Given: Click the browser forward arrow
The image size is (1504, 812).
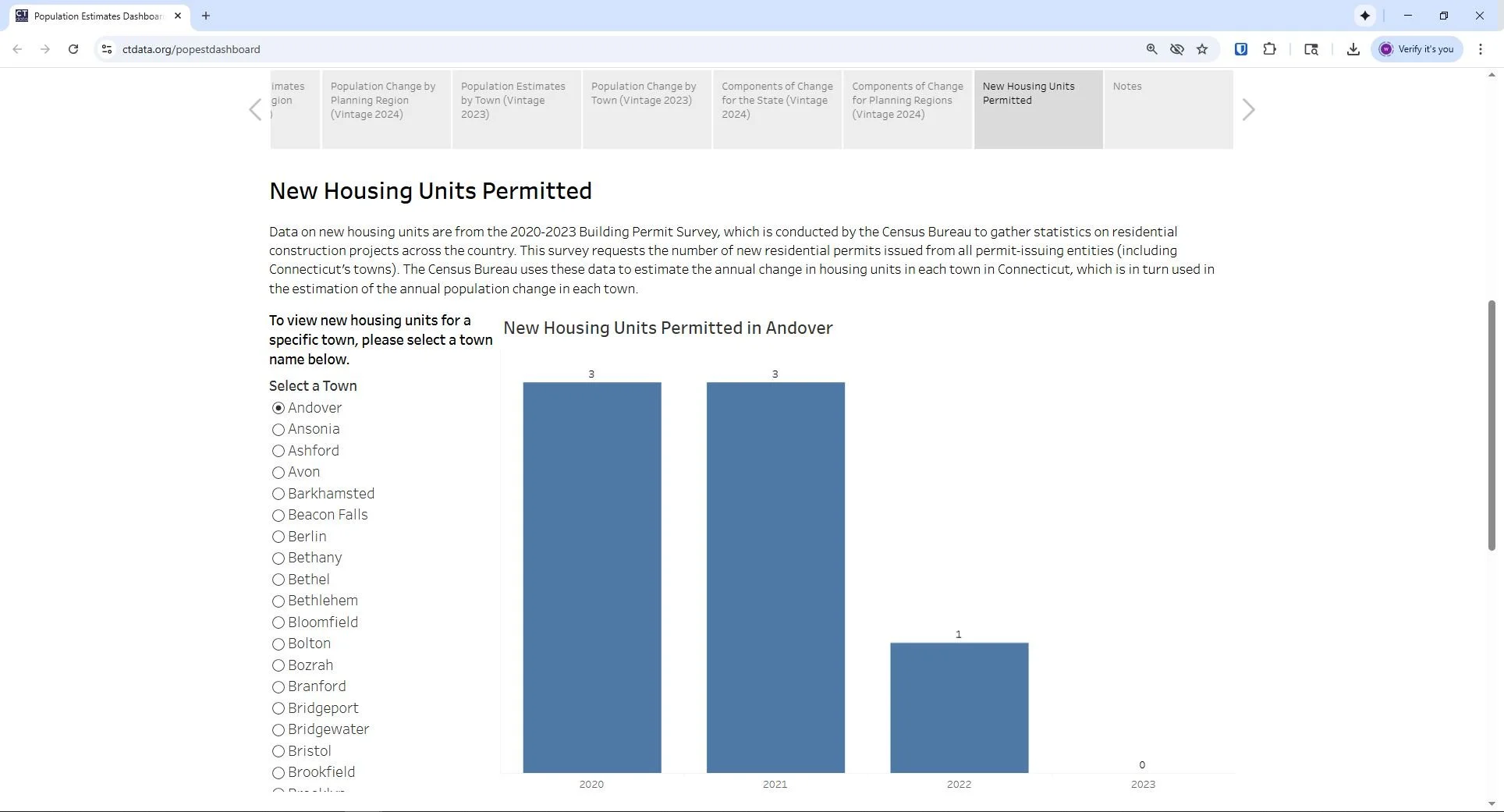Looking at the screenshot, I should 45,49.
